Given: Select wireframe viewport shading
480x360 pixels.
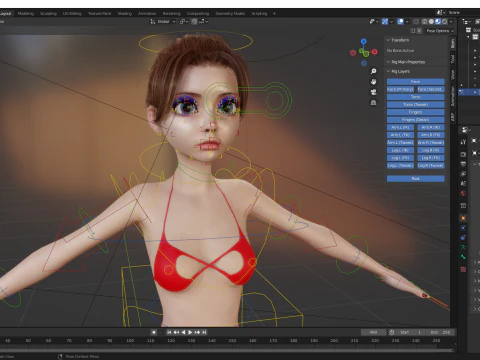Looking at the screenshot, I should 425,22.
